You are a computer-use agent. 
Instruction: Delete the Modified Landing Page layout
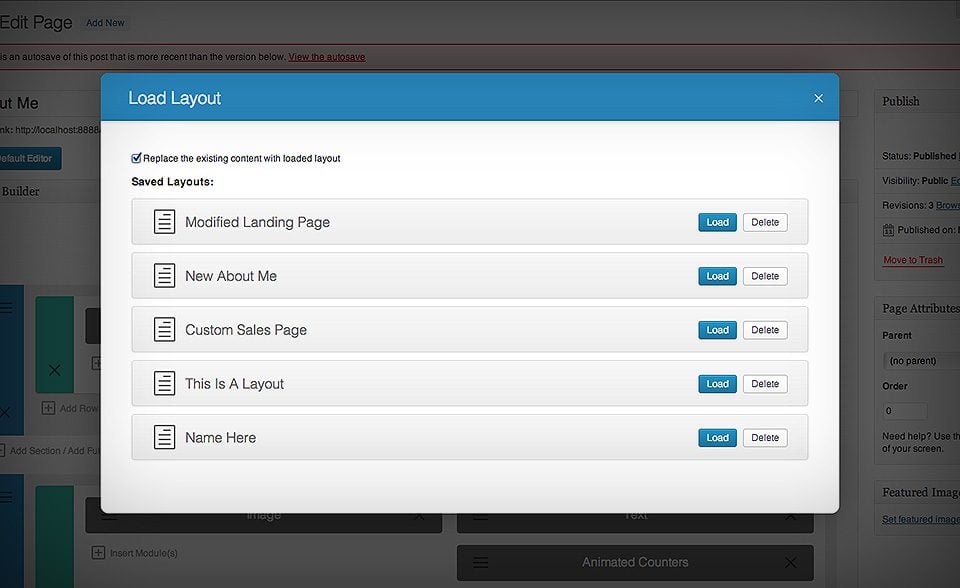click(765, 222)
